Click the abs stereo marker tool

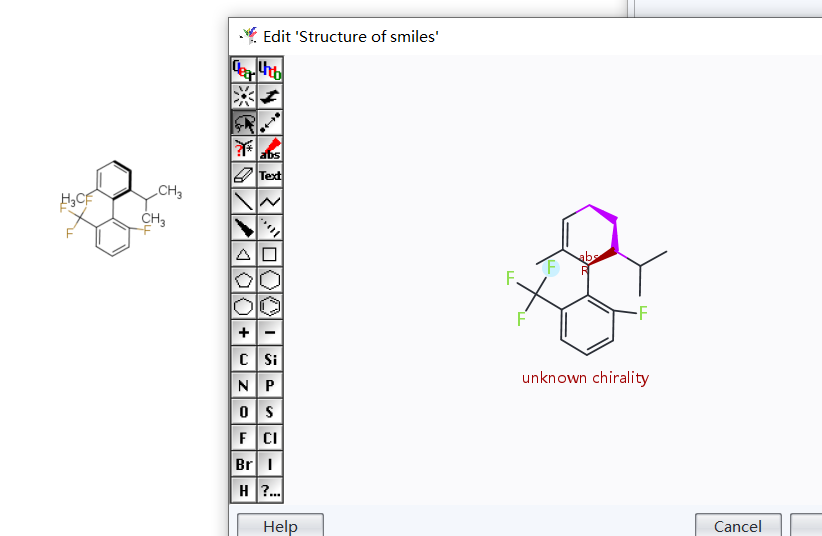point(270,149)
